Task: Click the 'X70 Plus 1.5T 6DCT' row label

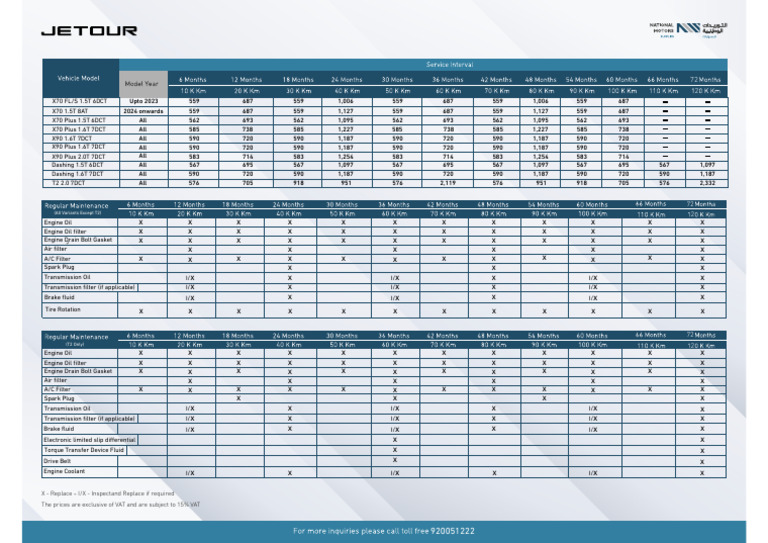Action: 78,120
